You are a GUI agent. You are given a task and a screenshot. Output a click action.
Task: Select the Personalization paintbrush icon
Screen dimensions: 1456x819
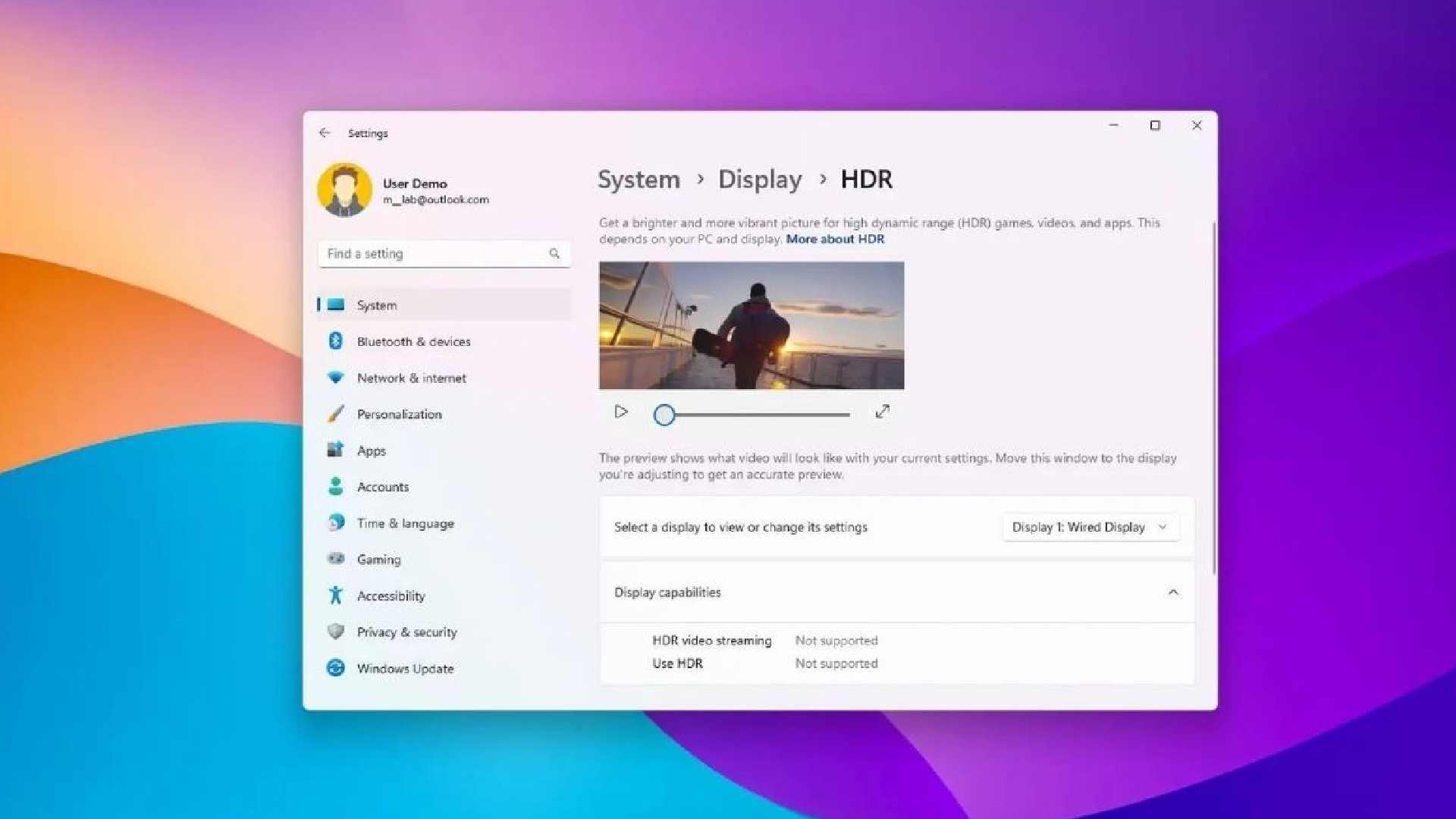click(x=335, y=414)
